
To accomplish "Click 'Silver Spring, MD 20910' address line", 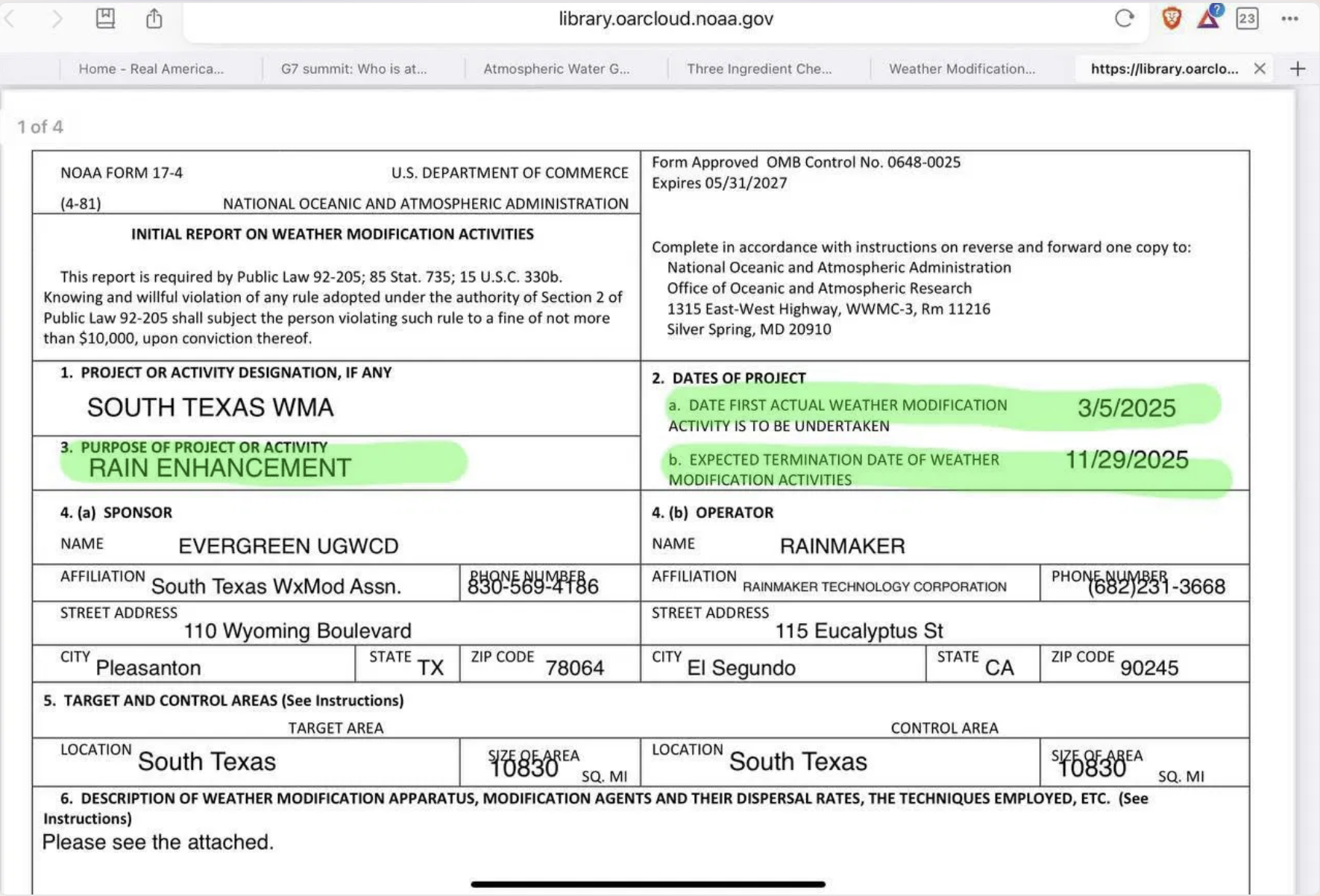I will click(749, 329).
